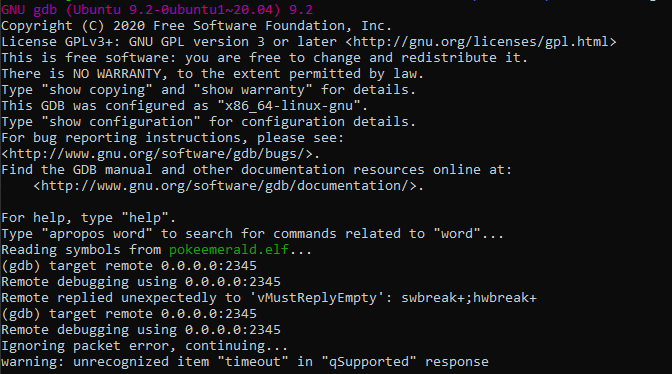Click the "There is NO WARRANTY" line

[212, 74]
